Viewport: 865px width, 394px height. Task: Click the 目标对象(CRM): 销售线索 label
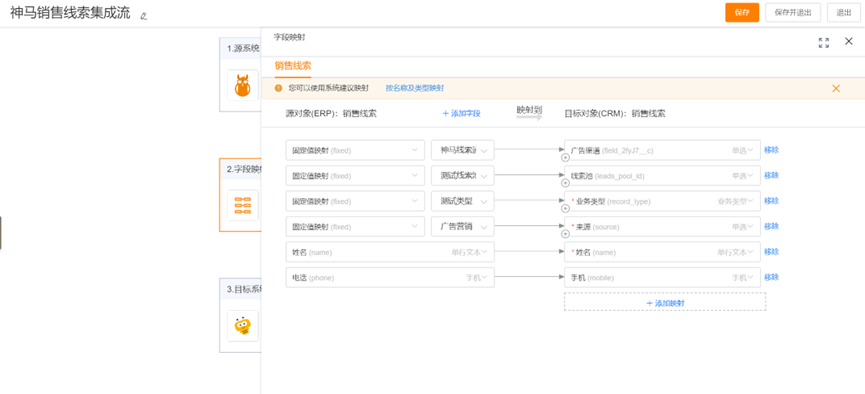pos(615,114)
